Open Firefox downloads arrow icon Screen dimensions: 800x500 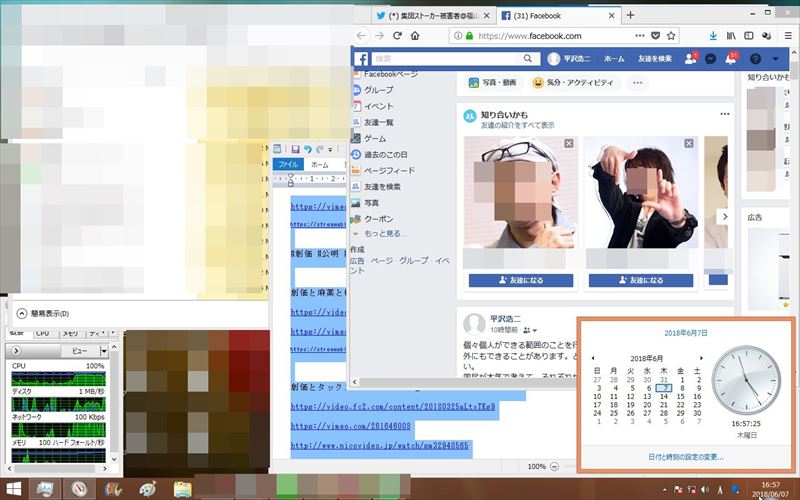[x=713, y=36]
